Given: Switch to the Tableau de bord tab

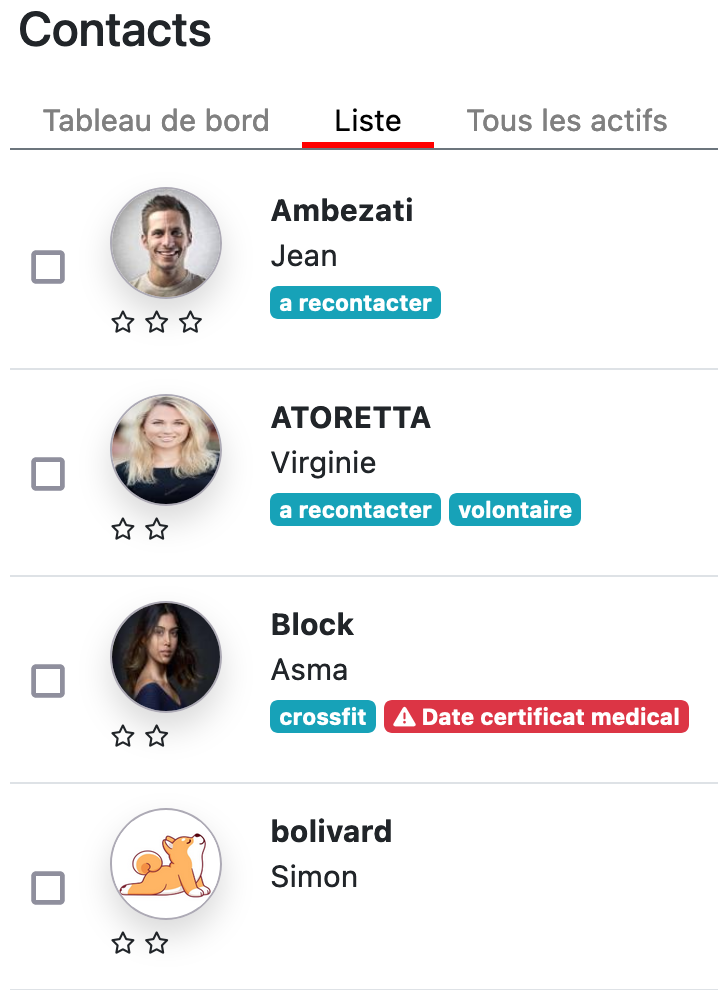Looking at the screenshot, I should tap(156, 121).
